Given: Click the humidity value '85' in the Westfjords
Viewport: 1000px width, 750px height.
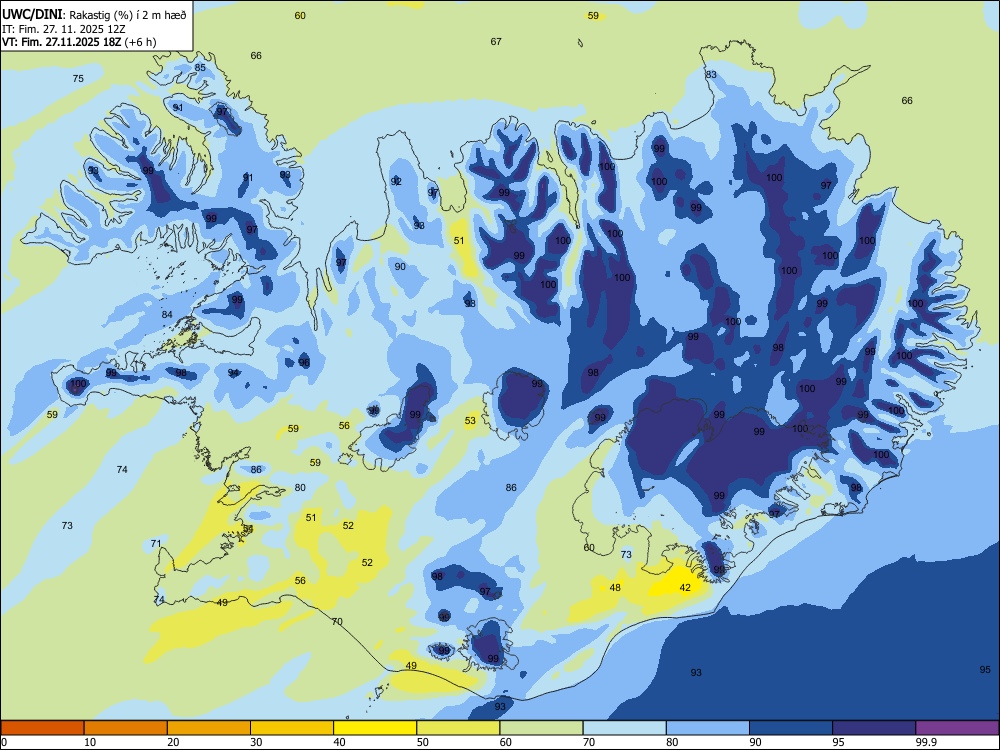Looking at the screenshot, I should point(200,68).
